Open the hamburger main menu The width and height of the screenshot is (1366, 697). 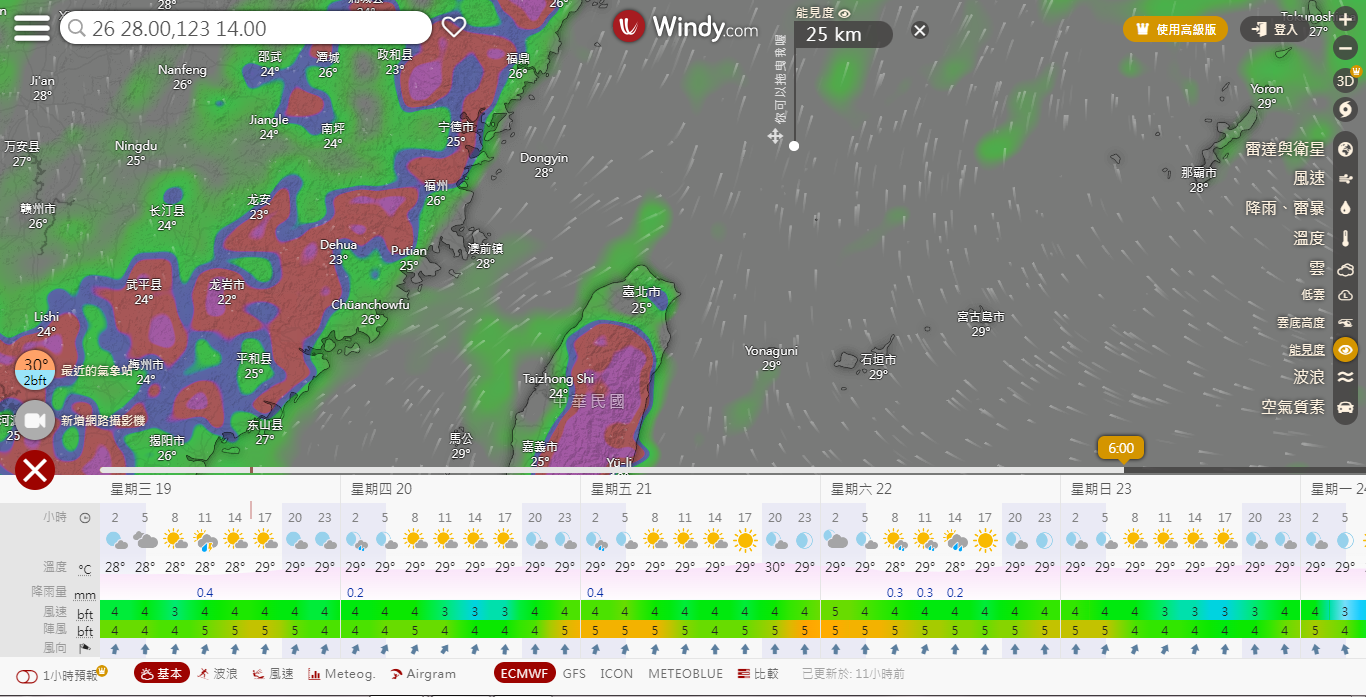click(32, 27)
